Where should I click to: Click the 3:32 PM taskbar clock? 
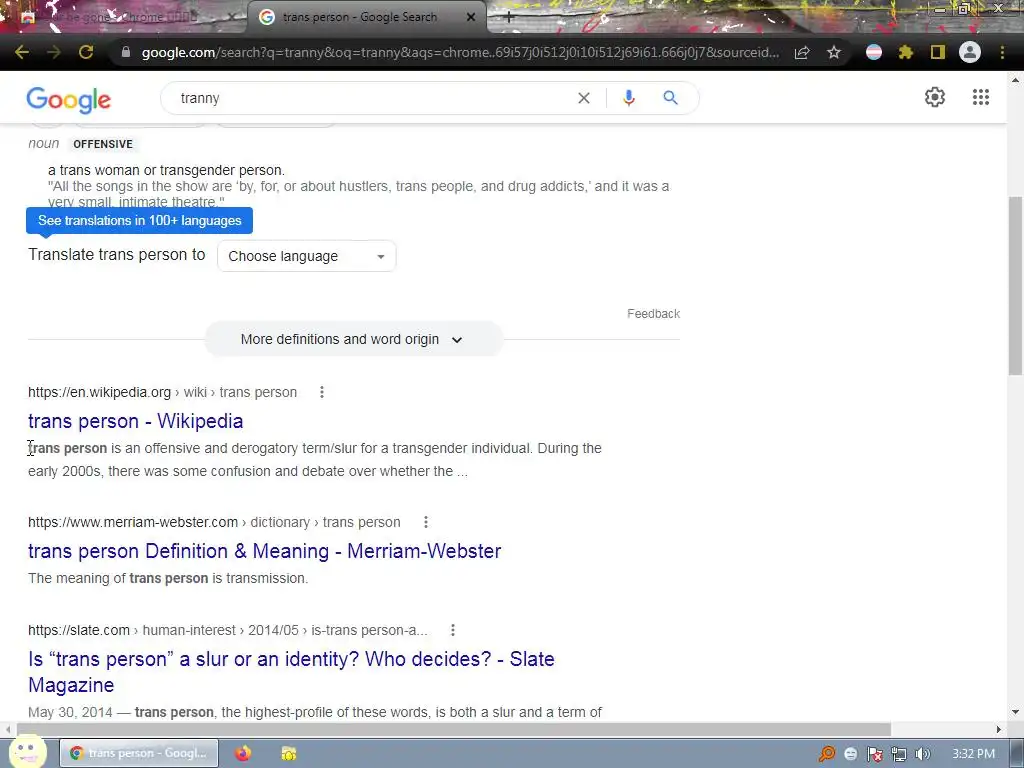click(973, 754)
